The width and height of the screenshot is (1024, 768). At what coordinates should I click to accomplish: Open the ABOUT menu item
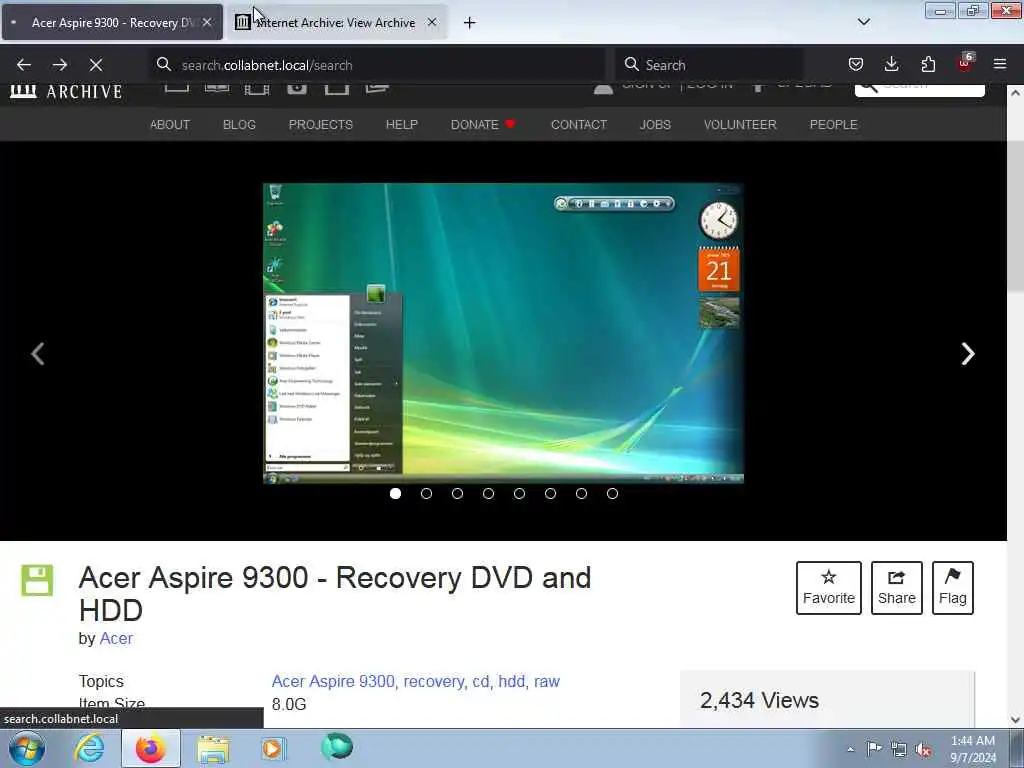170,124
